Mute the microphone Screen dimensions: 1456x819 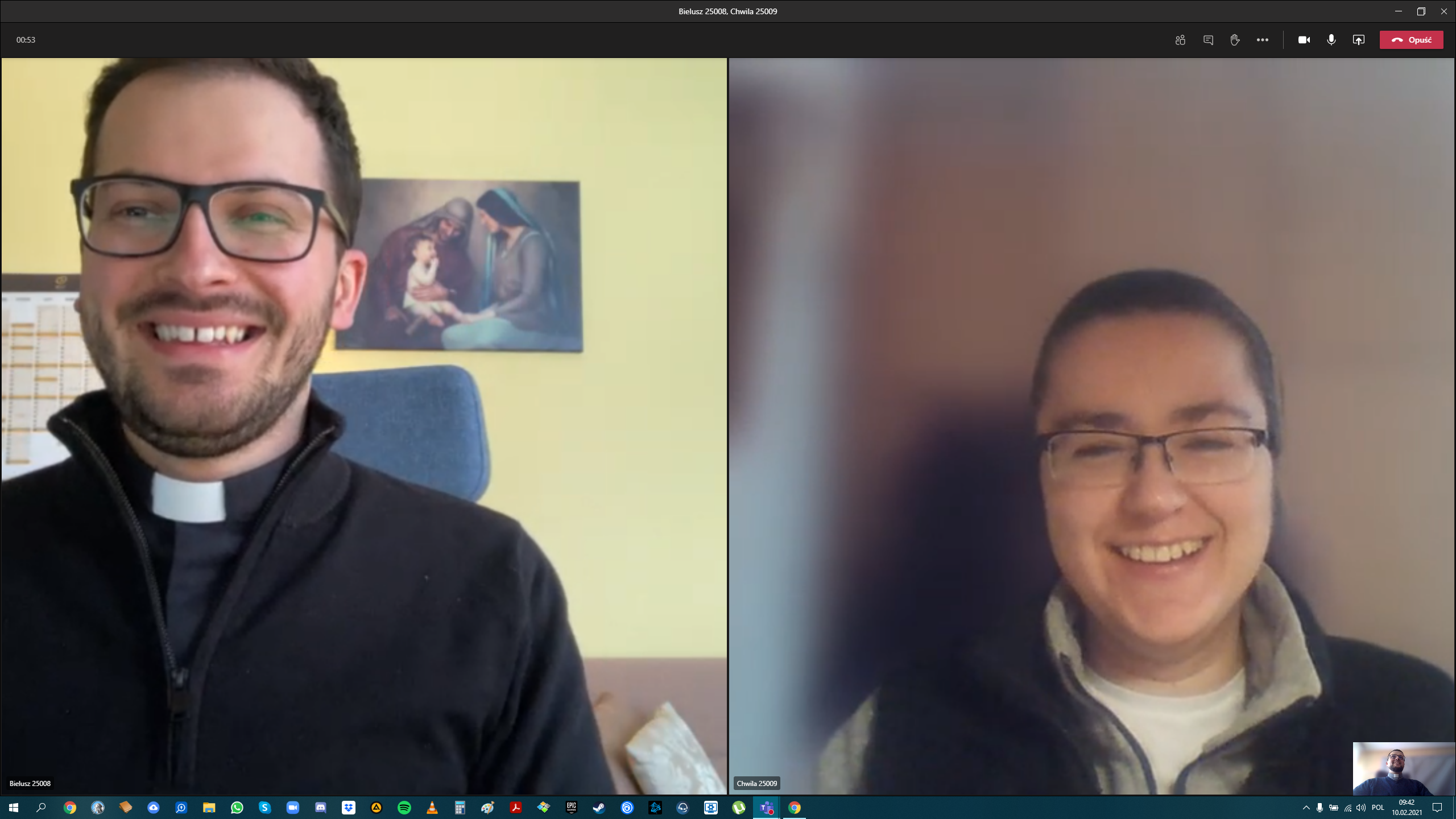1331,40
